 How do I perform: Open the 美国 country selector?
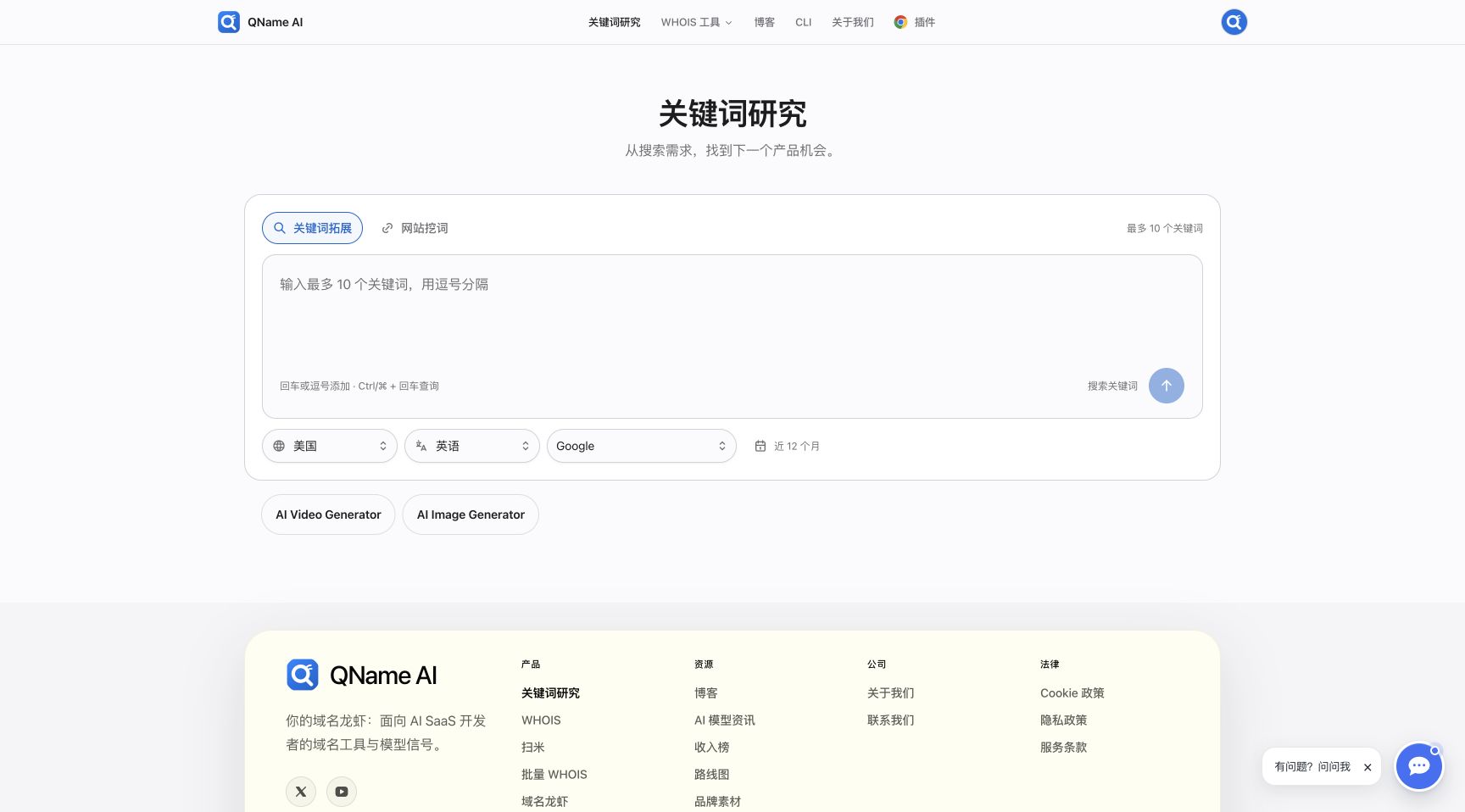coord(330,446)
